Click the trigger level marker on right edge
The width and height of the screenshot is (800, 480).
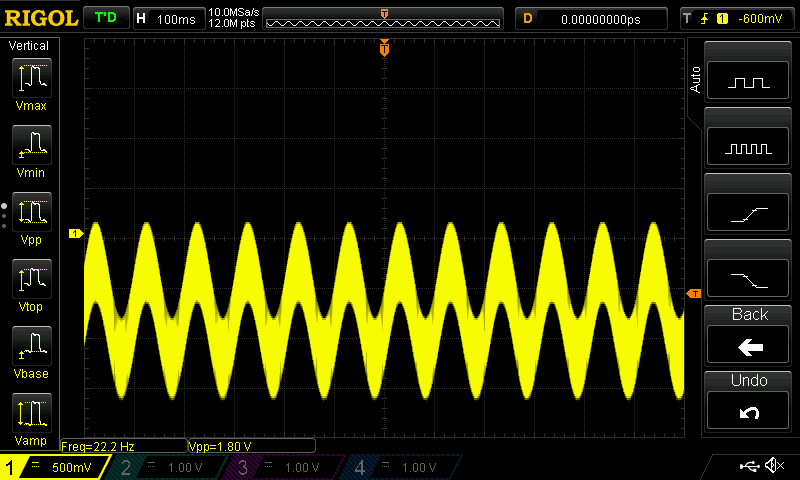pos(694,293)
